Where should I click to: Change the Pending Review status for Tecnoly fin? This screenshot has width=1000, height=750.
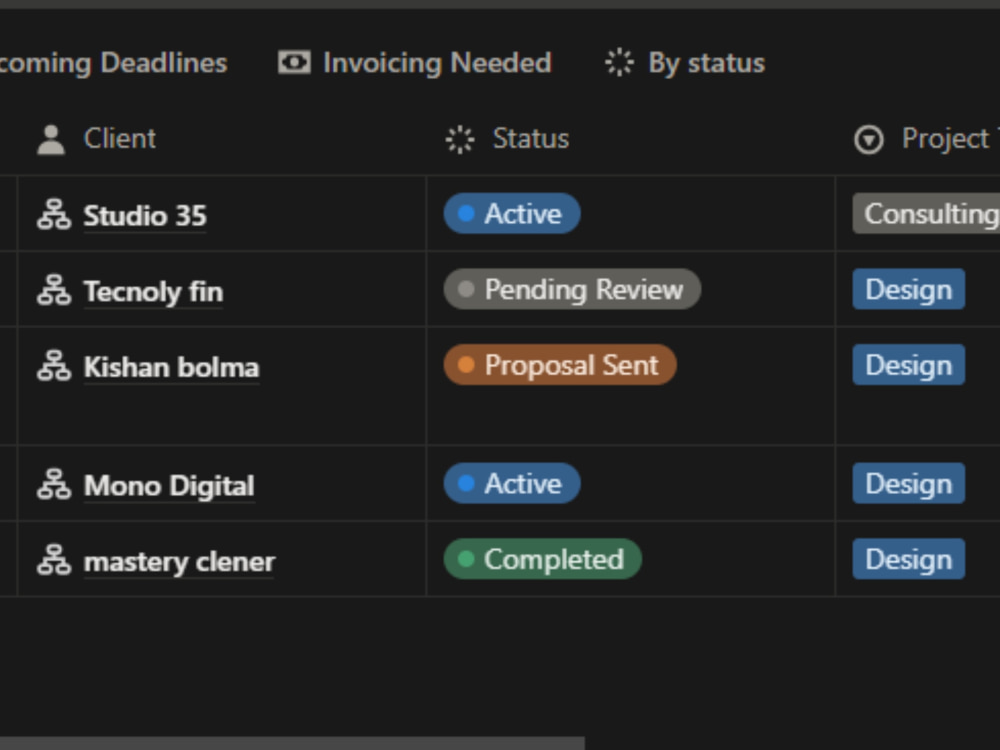[572, 290]
